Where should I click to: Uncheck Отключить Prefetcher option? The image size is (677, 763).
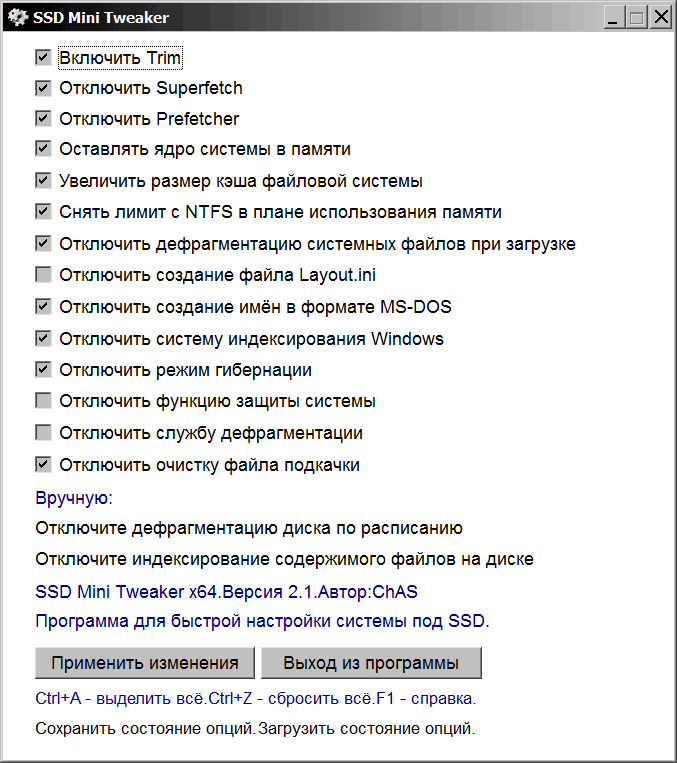[x=43, y=119]
